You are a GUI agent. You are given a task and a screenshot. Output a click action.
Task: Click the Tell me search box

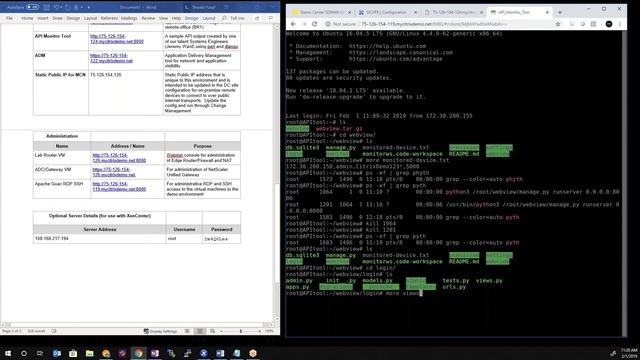pyautogui.click(x=234, y=18)
